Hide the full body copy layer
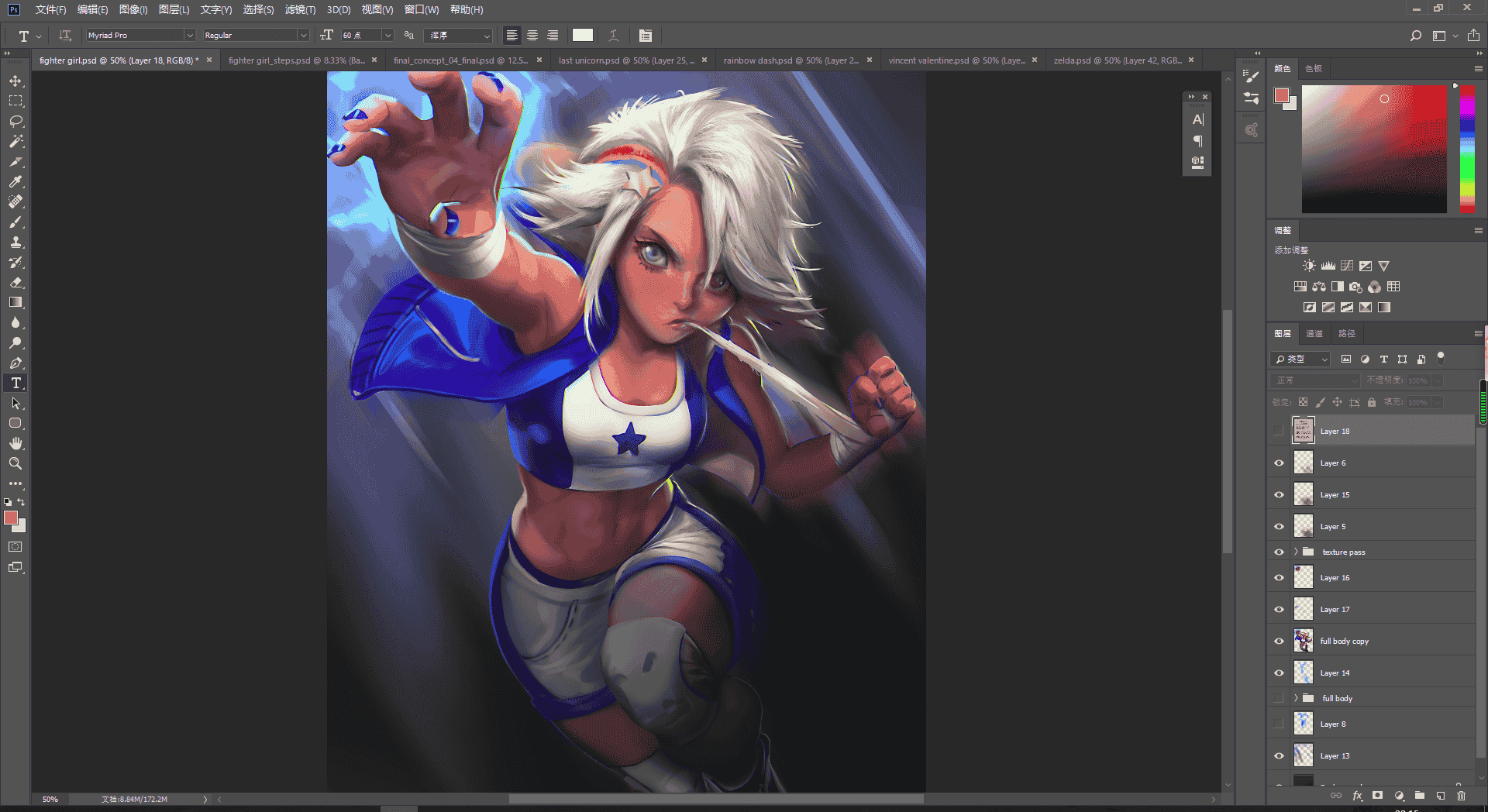Image resolution: width=1488 pixels, height=812 pixels. pyautogui.click(x=1279, y=642)
